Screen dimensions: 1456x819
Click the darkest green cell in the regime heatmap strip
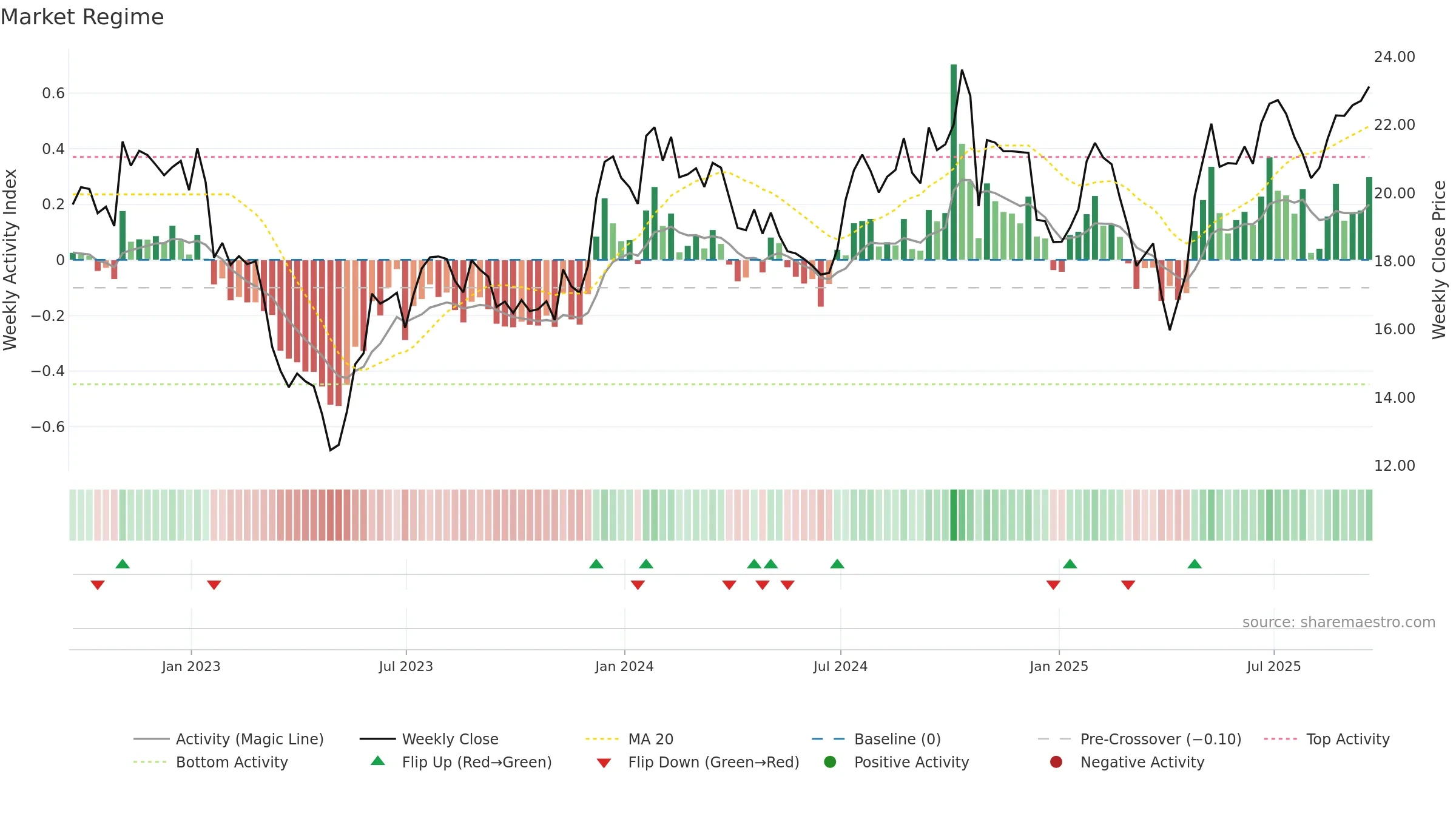[x=954, y=515]
